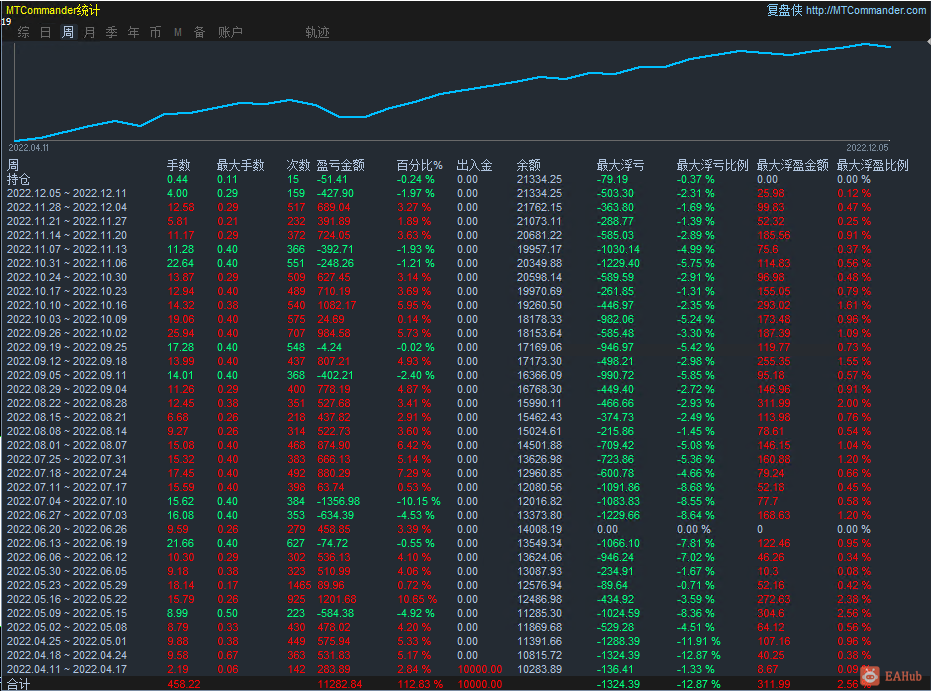Open the 综 (summary) tab

[x=23, y=32]
